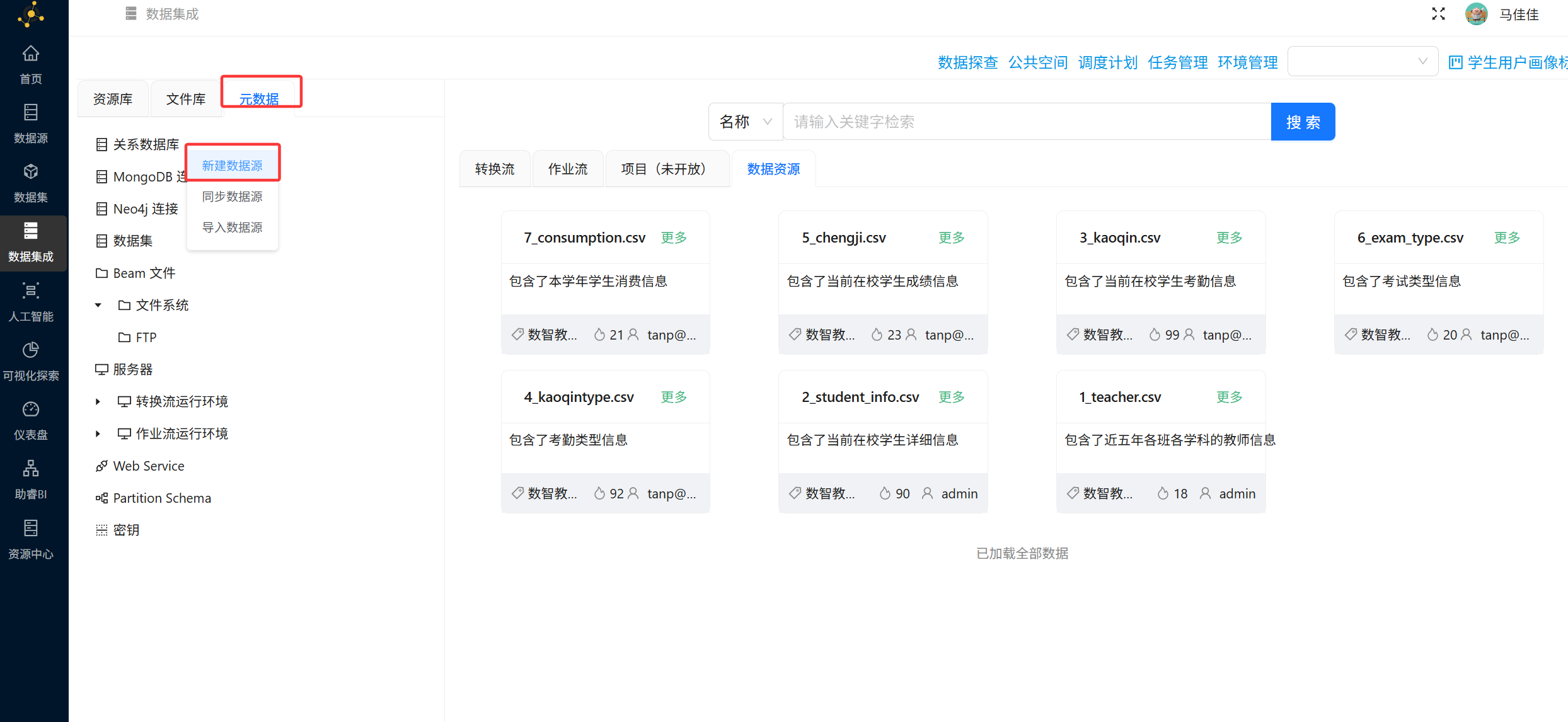
Task: Choose 新建数据源 from context menu
Action: 233,166
